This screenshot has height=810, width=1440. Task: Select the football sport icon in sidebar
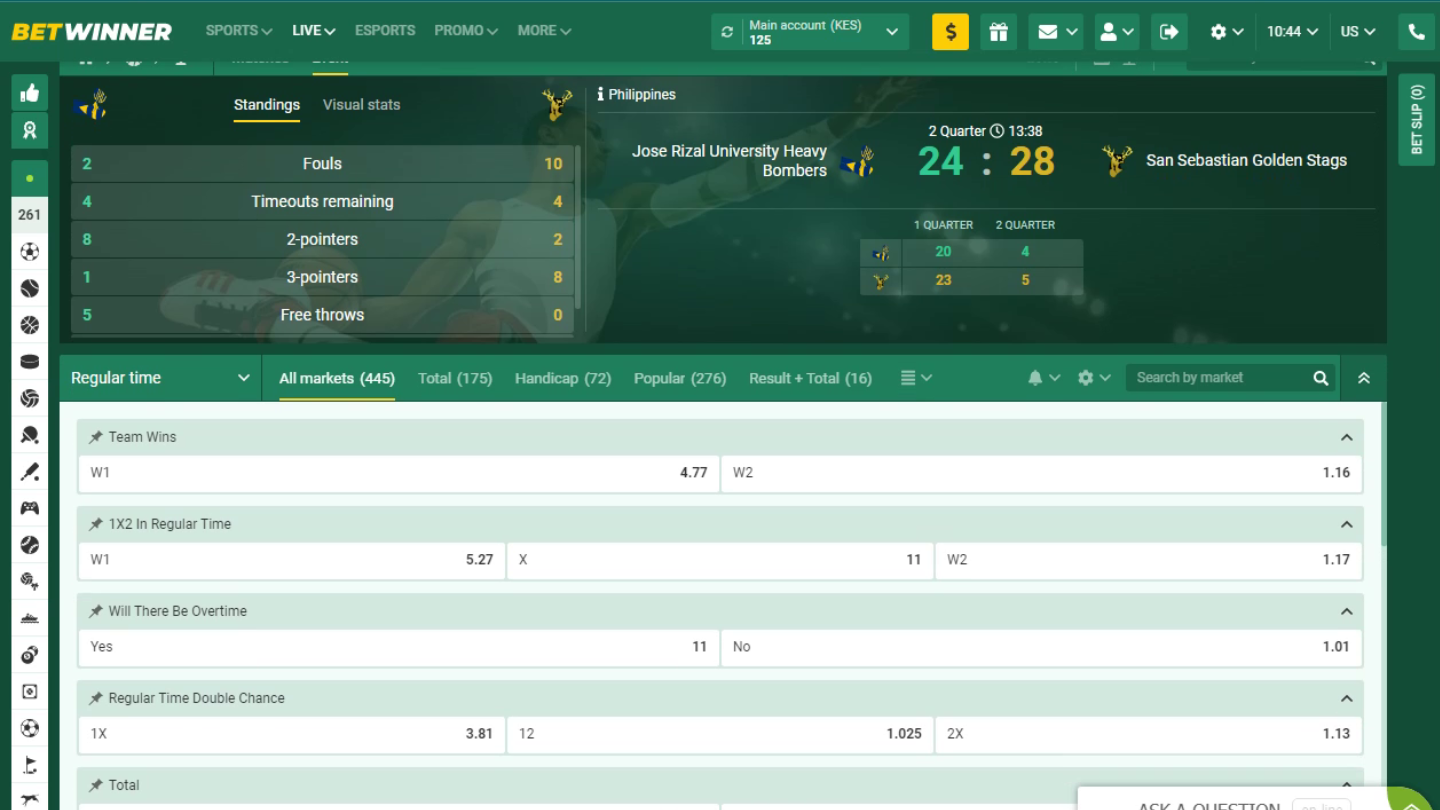point(30,252)
